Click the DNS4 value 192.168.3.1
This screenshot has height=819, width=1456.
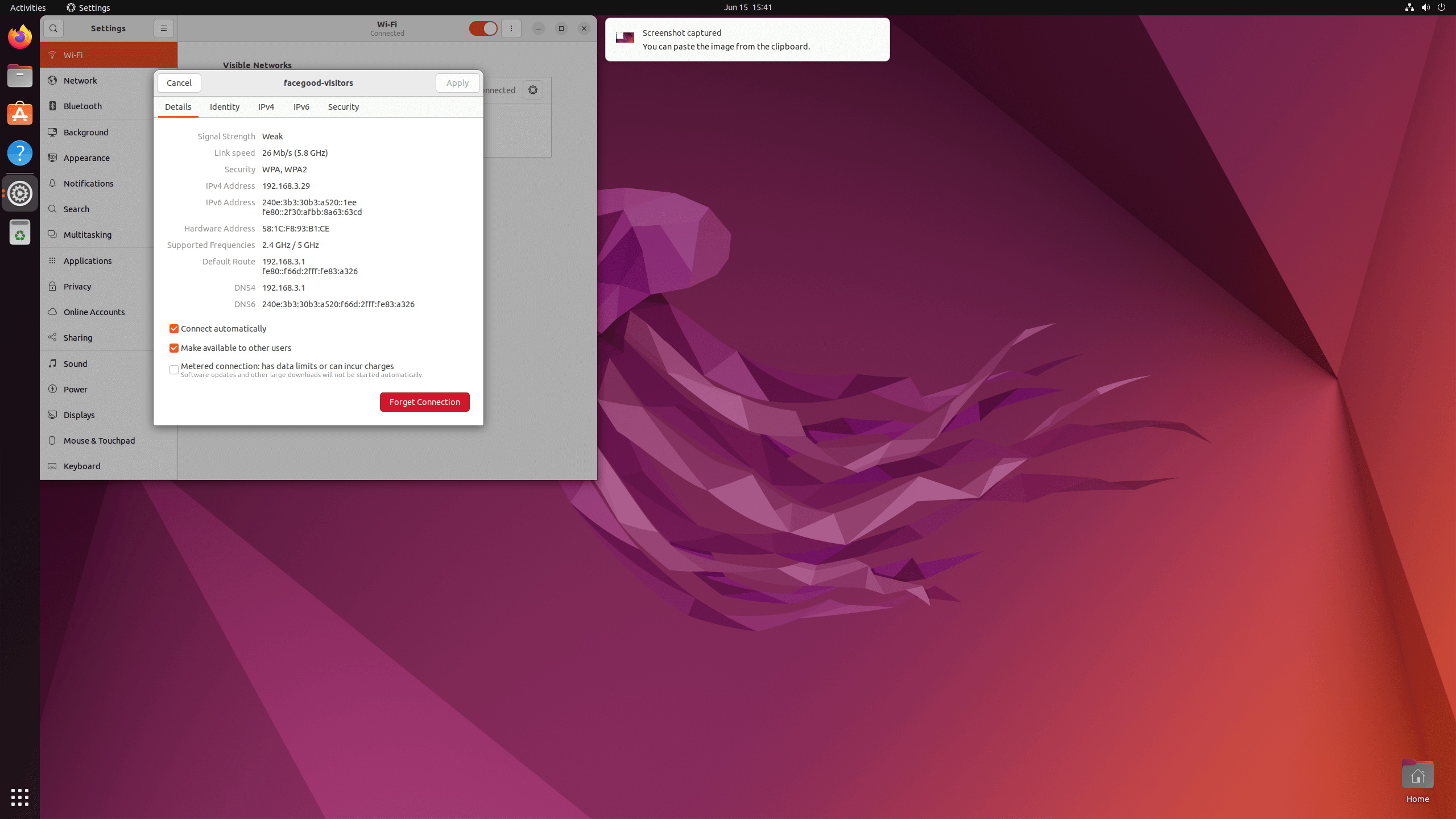tap(284, 288)
